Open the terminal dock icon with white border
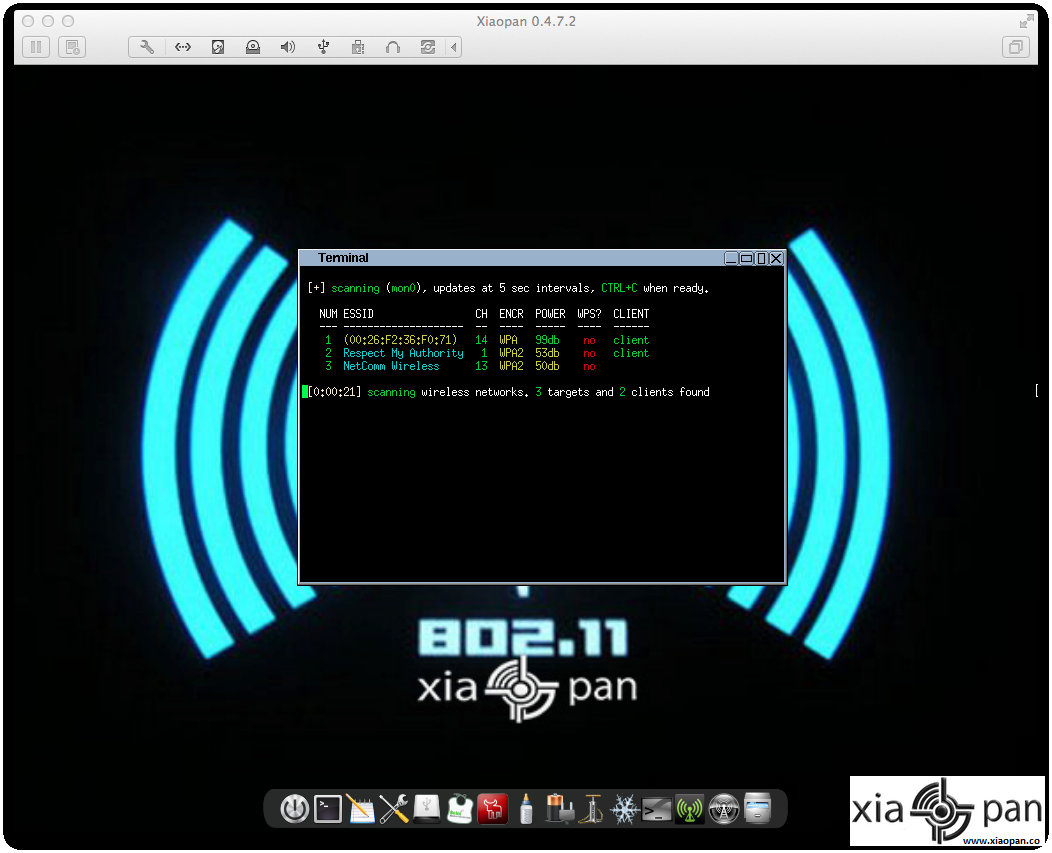The image size is (1052, 853). point(328,809)
